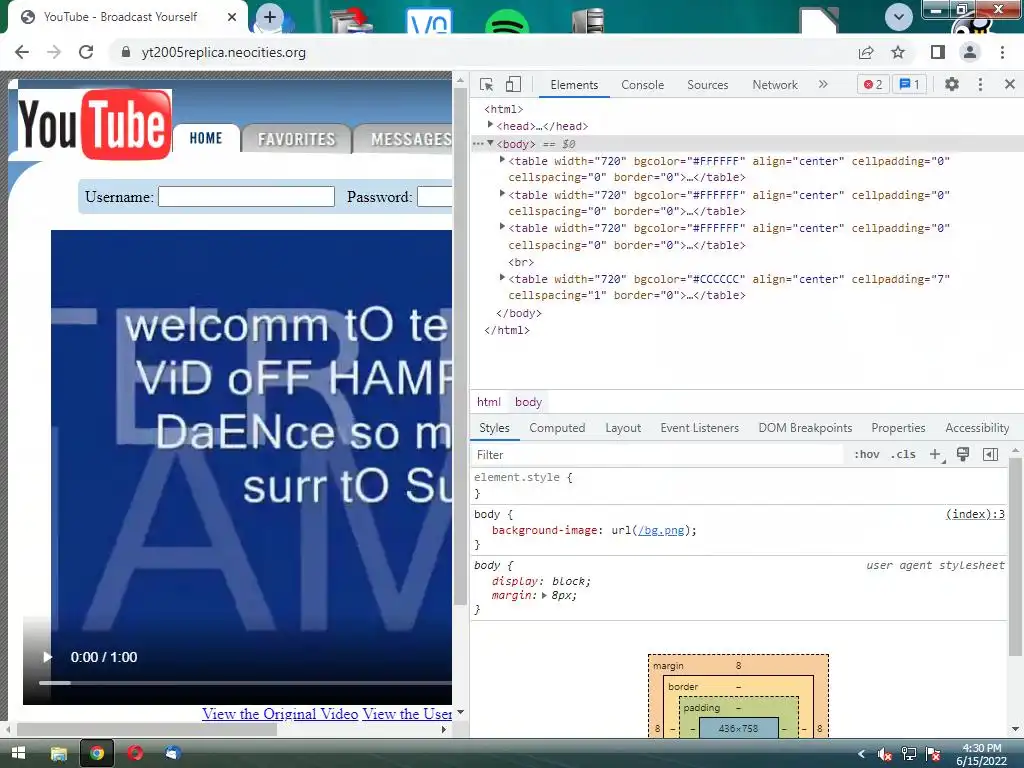Expand the second table element
The height and width of the screenshot is (768, 1024).
[502, 193]
